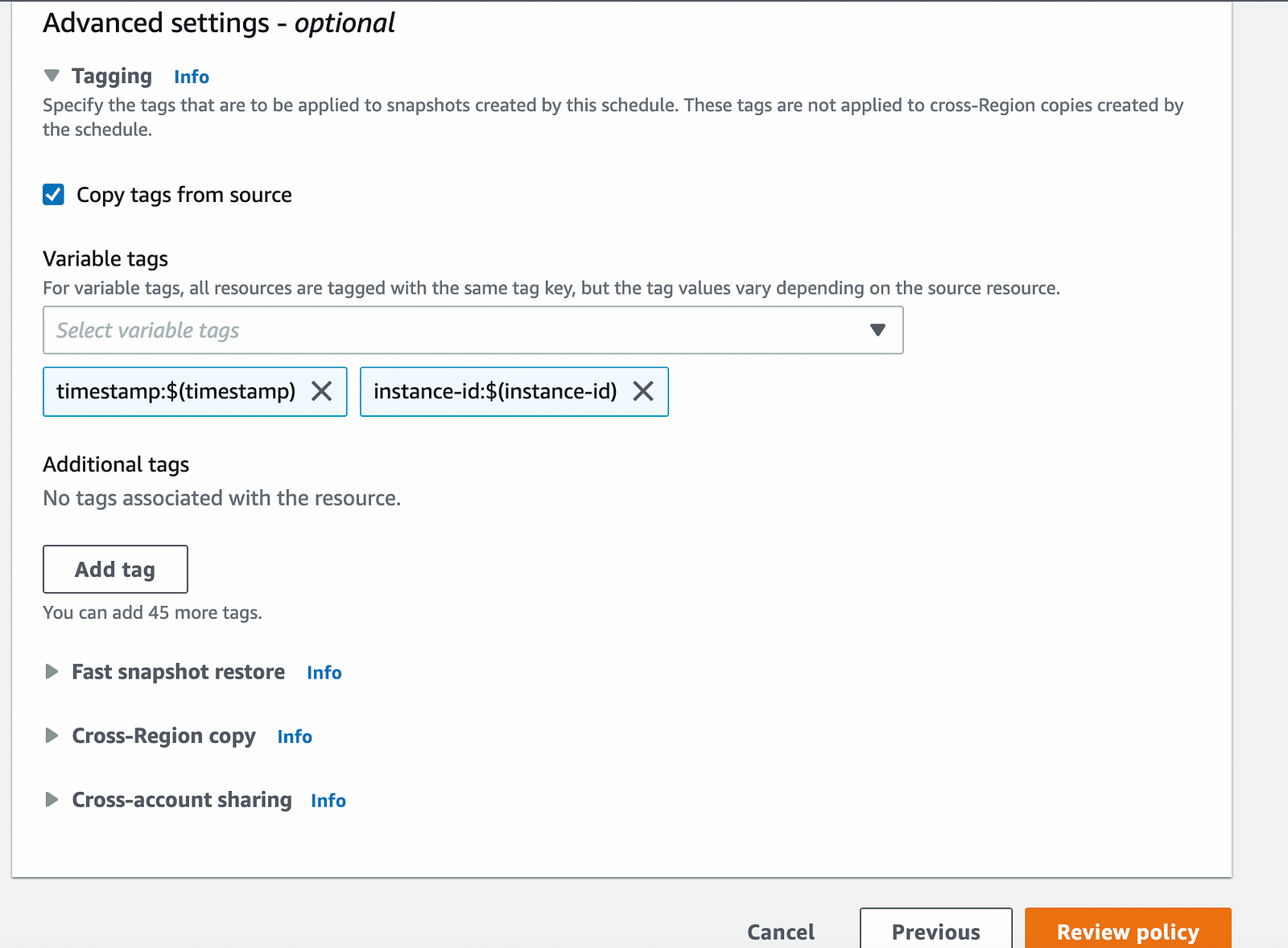Click inside the Select variable tags field

pos(473,330)
